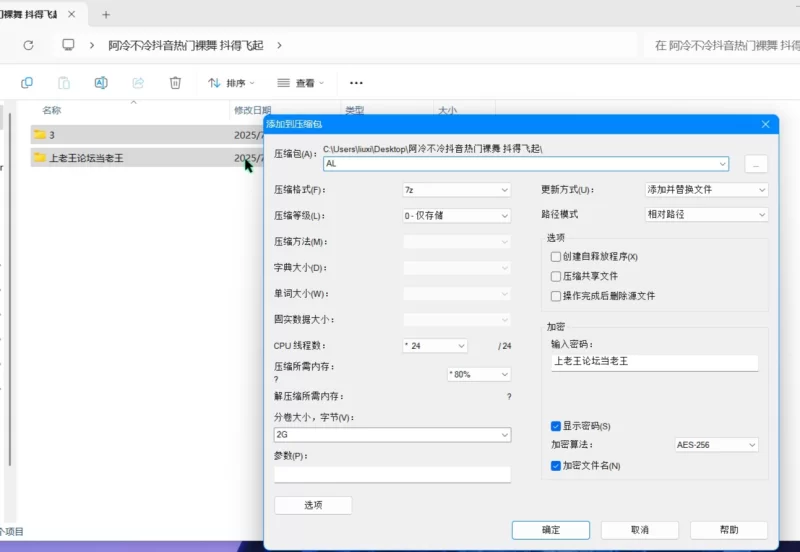Expand the chevron after the folder breadcrumb
Image resolution: width=800 pixels, height=552 pixels.
[x=279, y=45]
